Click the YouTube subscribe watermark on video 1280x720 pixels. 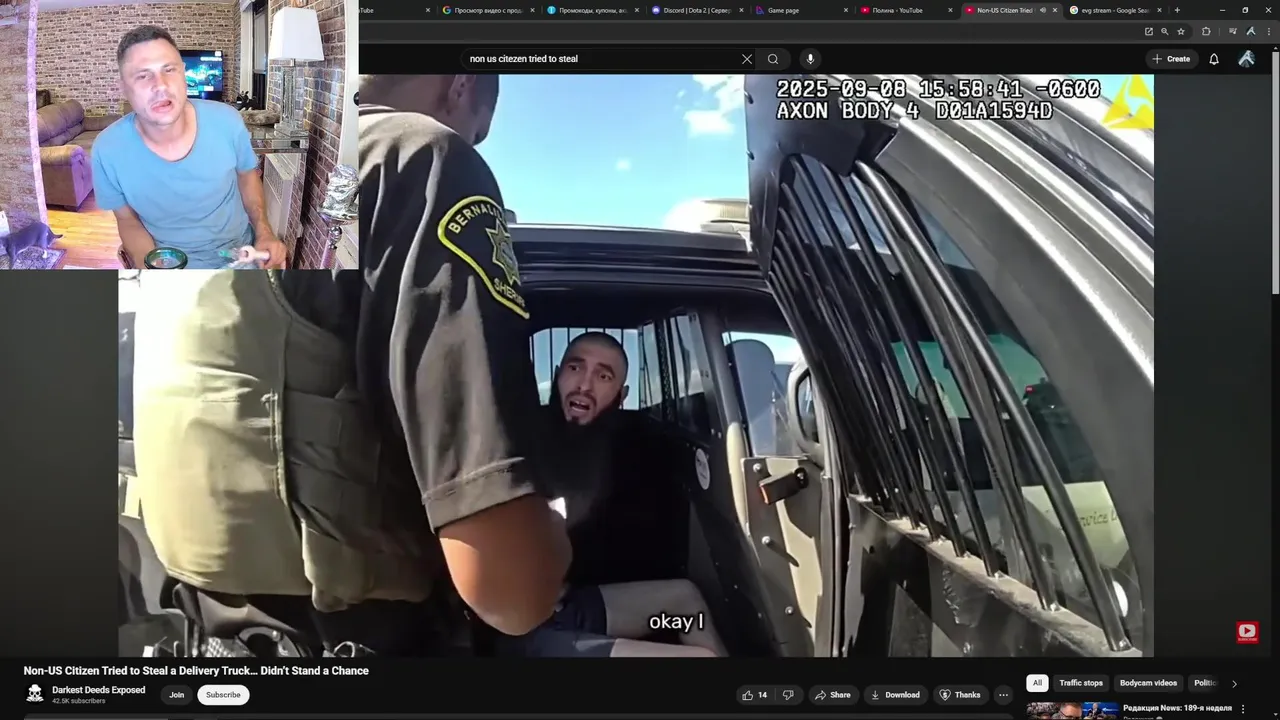(1247, 631)
